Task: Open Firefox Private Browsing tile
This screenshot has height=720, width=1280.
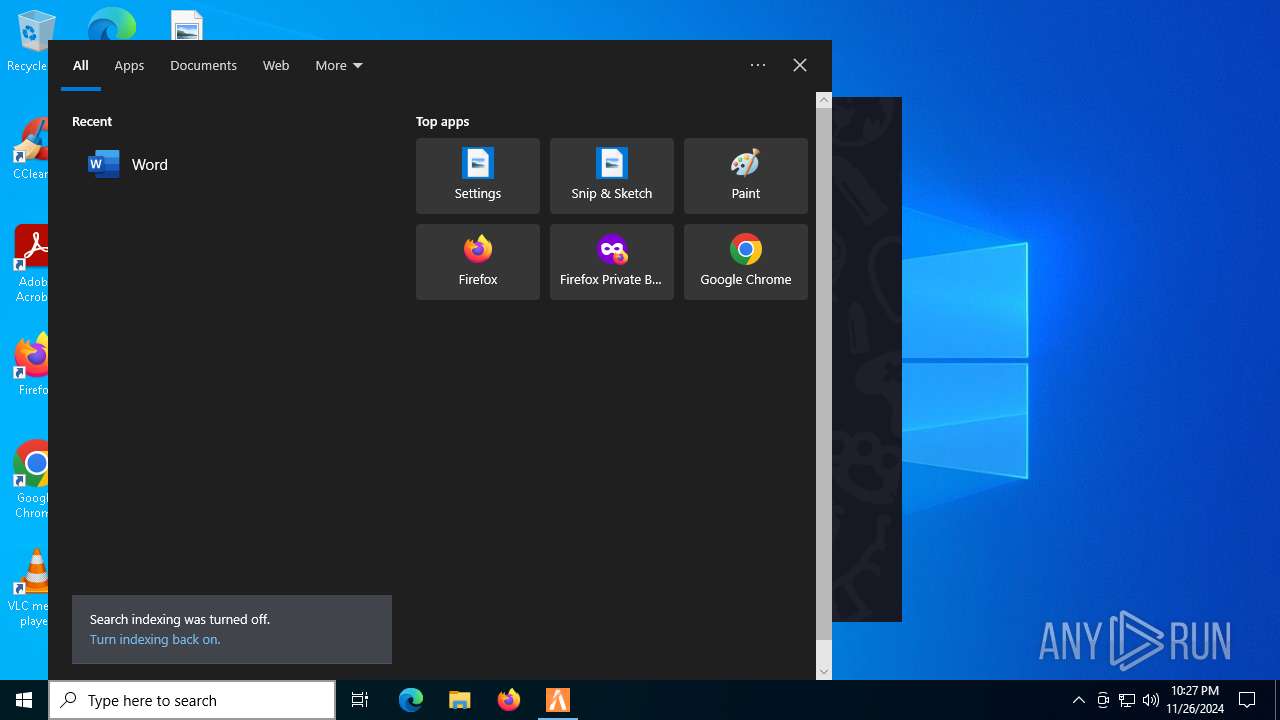Action: click(x=612, y=262)
